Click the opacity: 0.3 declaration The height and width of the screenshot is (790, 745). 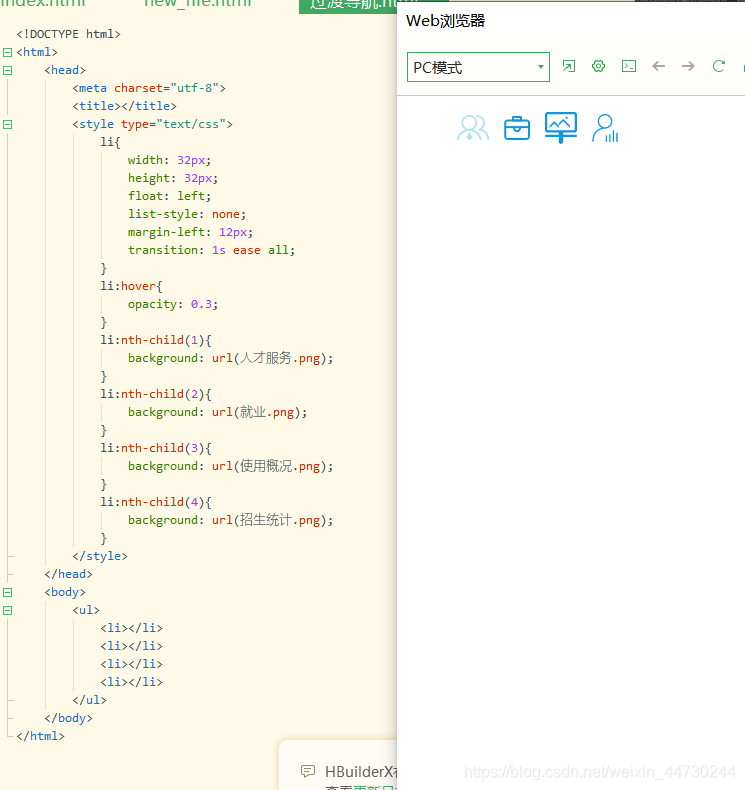point(173,304)
